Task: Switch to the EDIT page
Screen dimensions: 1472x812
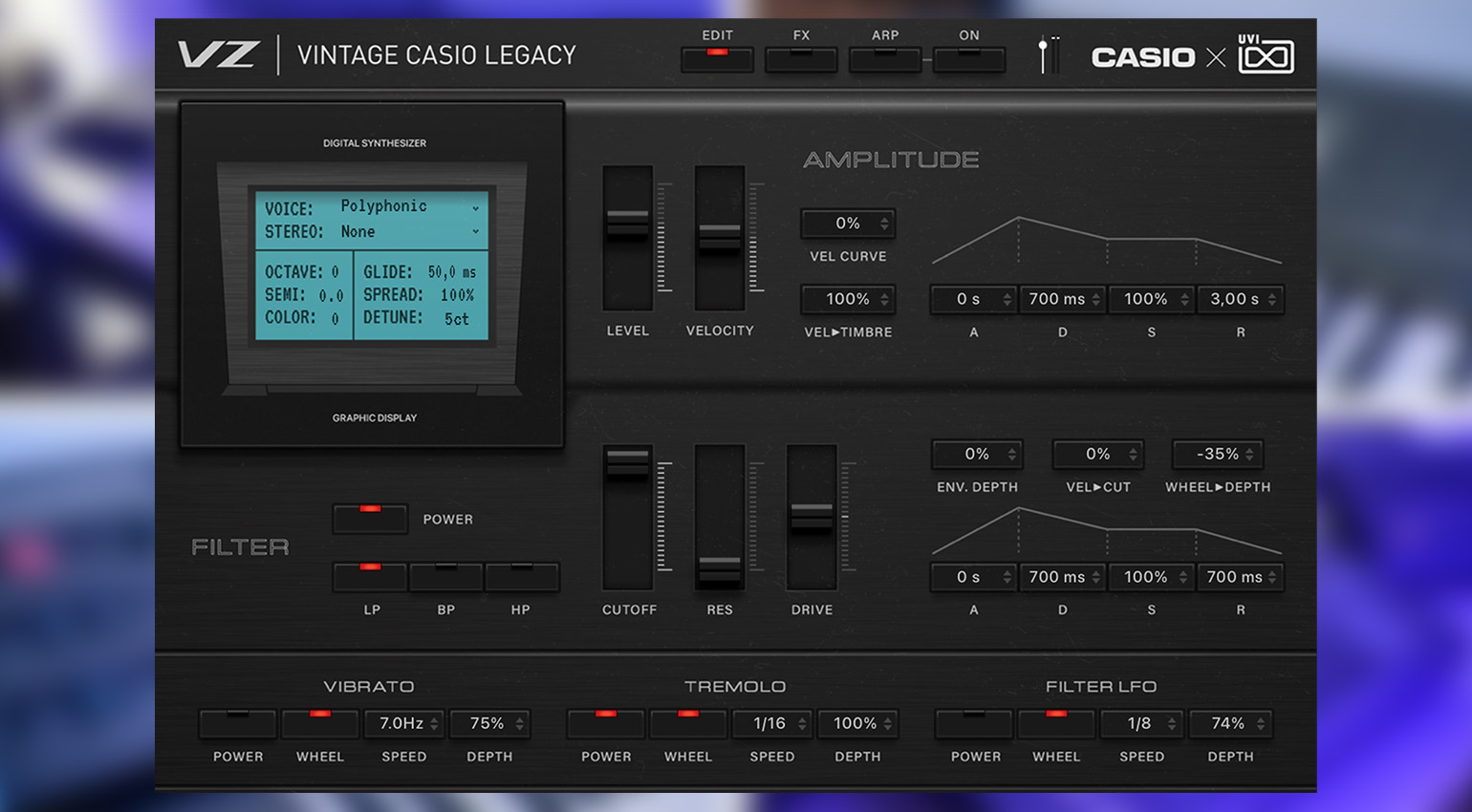Action: point(717,59)
